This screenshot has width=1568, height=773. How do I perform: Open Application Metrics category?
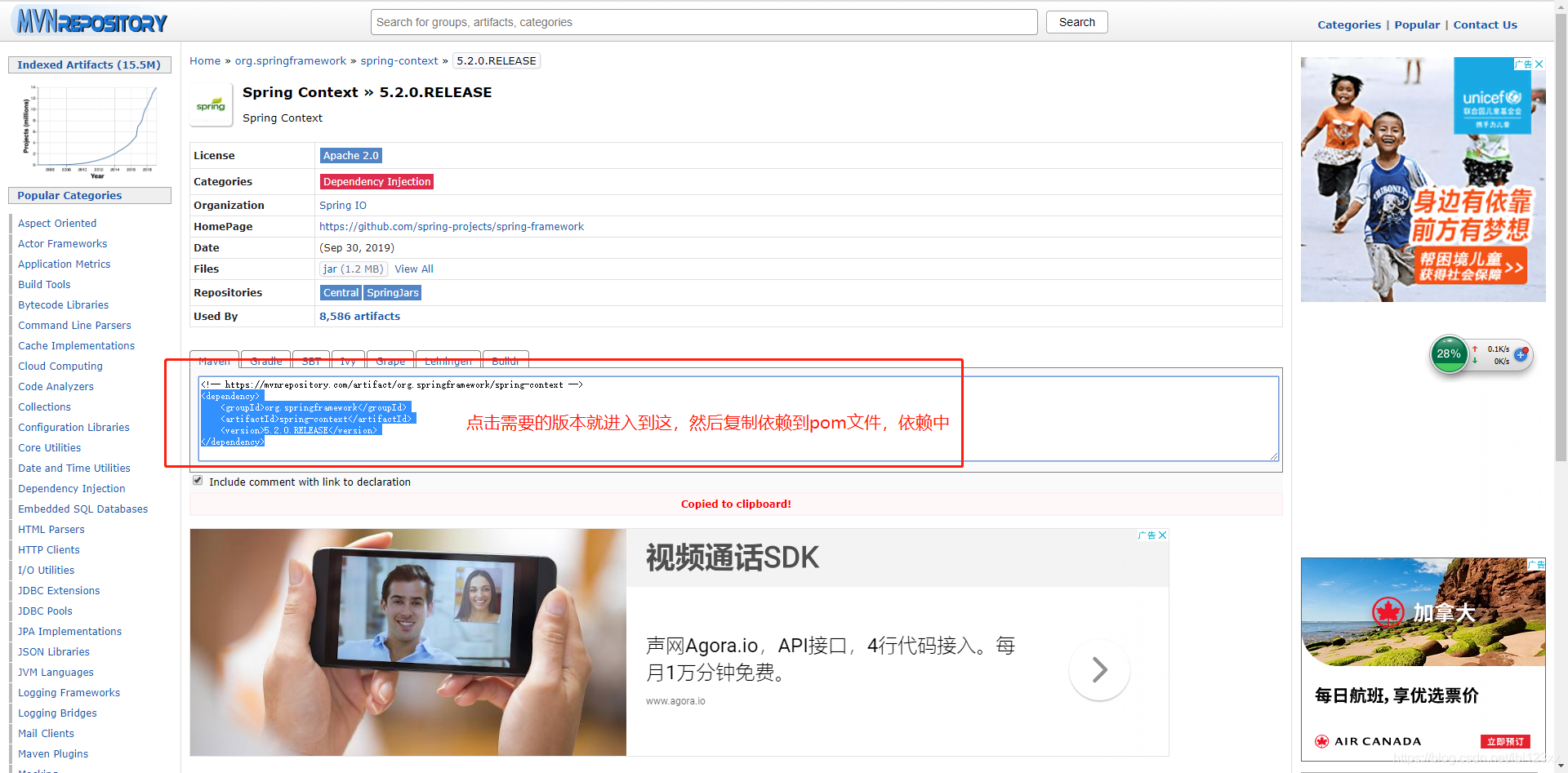click(65, 264)
